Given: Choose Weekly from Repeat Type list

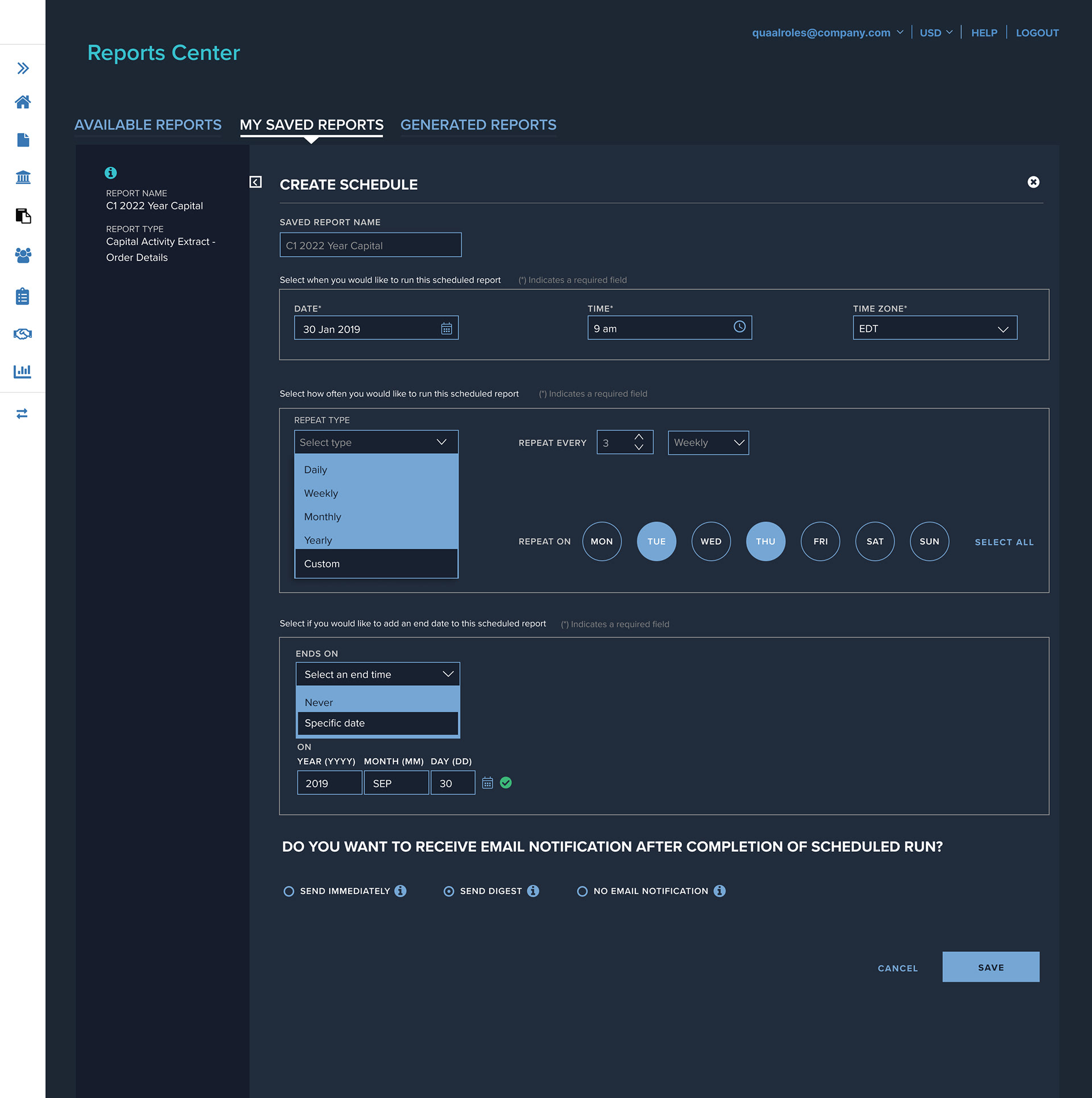Looking at the screenshot, I should tap(376, 493).
